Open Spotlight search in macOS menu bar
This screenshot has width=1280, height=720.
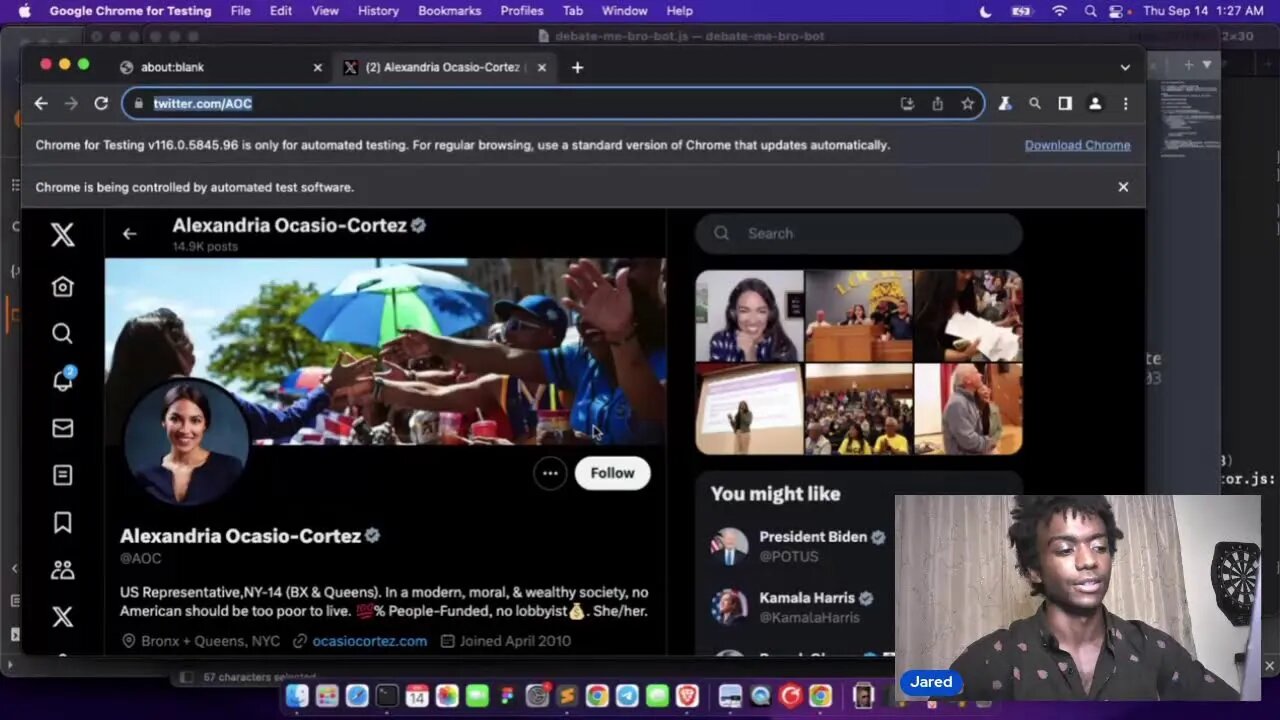click(x=1090, y=11)
